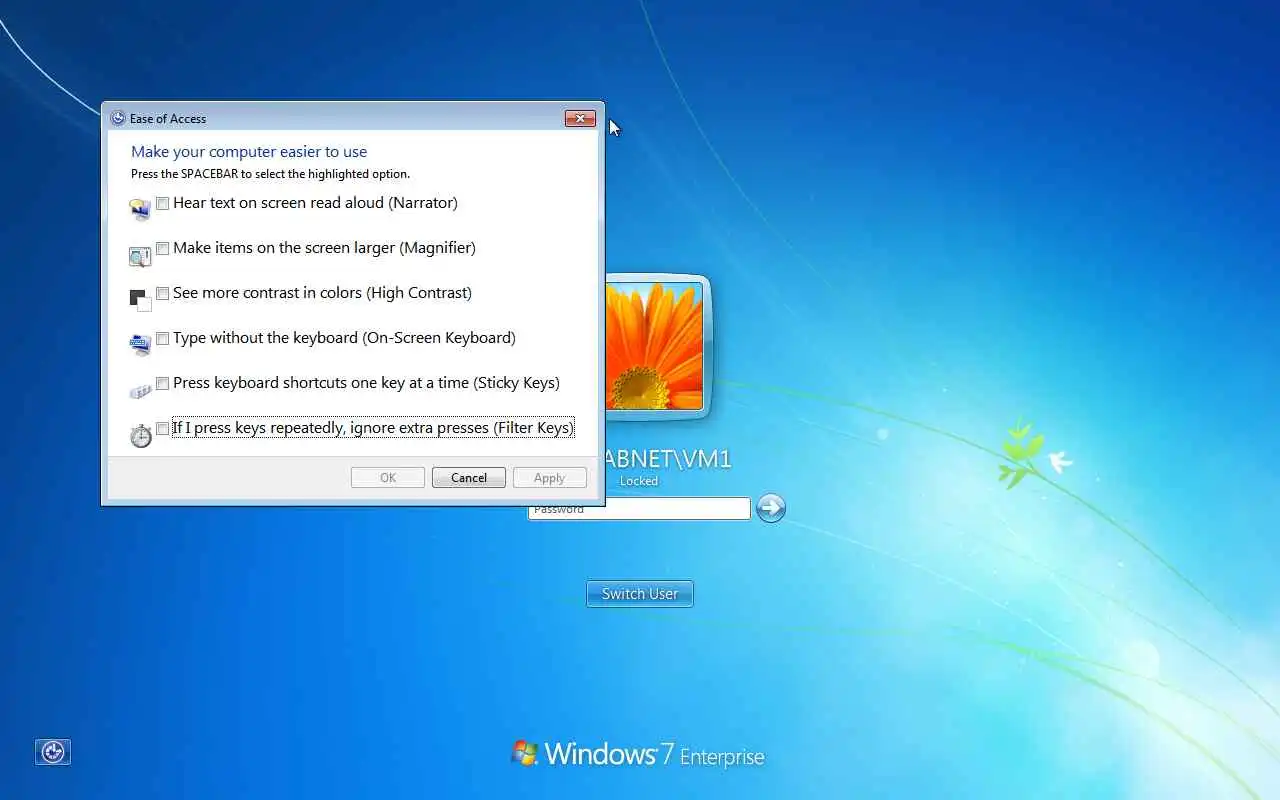1280x800 pixels.
Task: Click 'Type without the keyboard (On-Screen Keyboard)' label
Action: point(344,338)
